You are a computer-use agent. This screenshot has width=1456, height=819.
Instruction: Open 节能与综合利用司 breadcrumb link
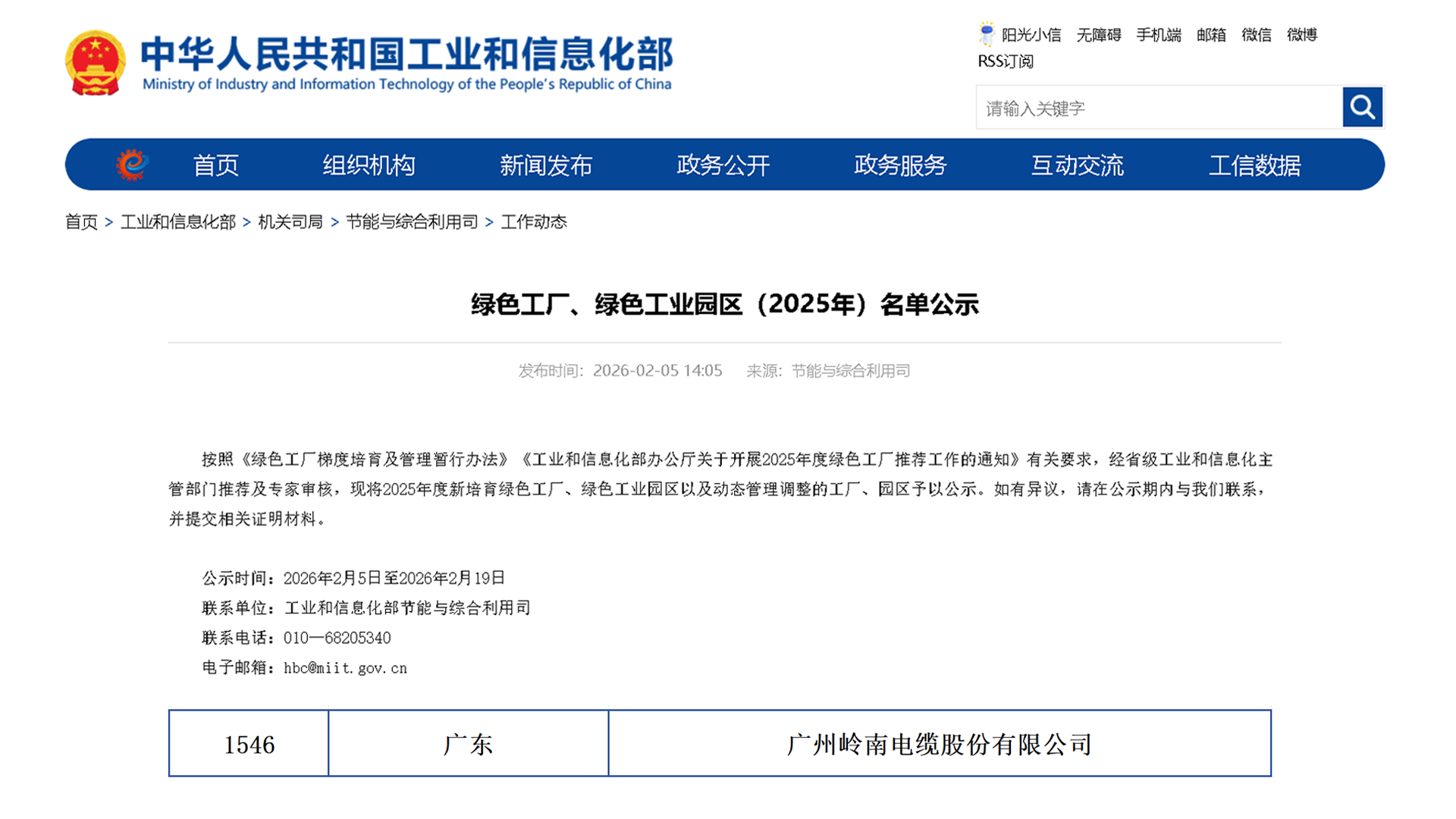point(413,222)
